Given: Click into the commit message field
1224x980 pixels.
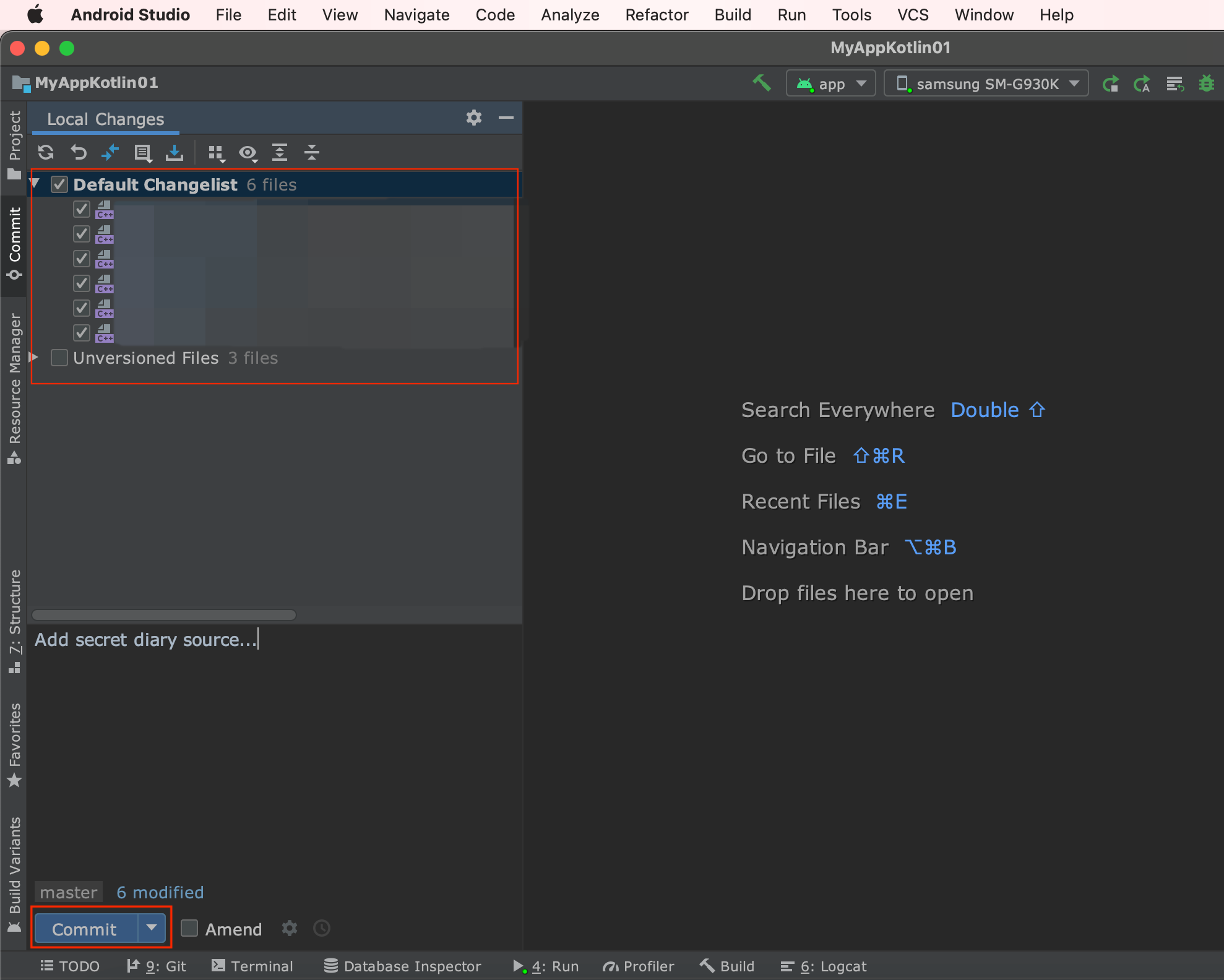Looking at the screenshot, I should coord(275,752).
